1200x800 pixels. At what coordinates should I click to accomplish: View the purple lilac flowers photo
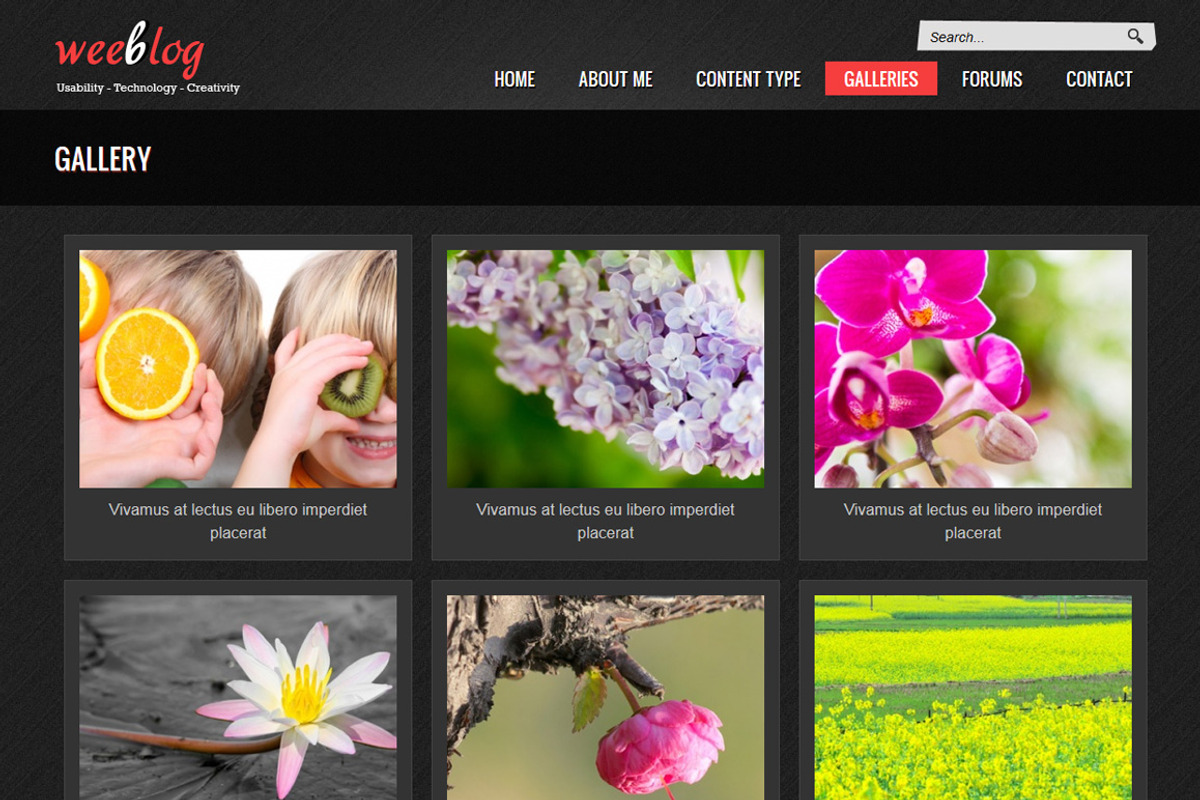(605, 369)
